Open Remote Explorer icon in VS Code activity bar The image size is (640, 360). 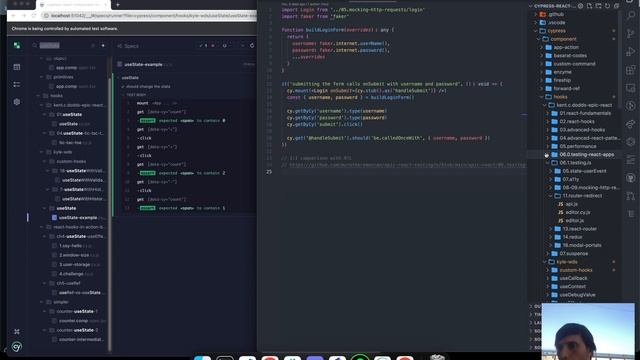pos(631,88)
